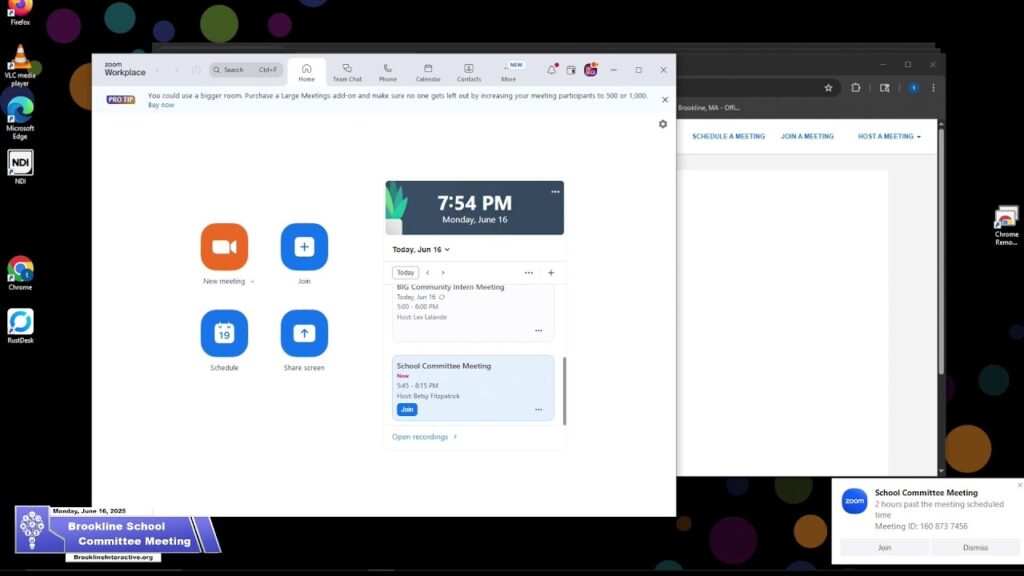Open Zoom settings gear icon
The image size is (1024, 576).
(662, 124)
